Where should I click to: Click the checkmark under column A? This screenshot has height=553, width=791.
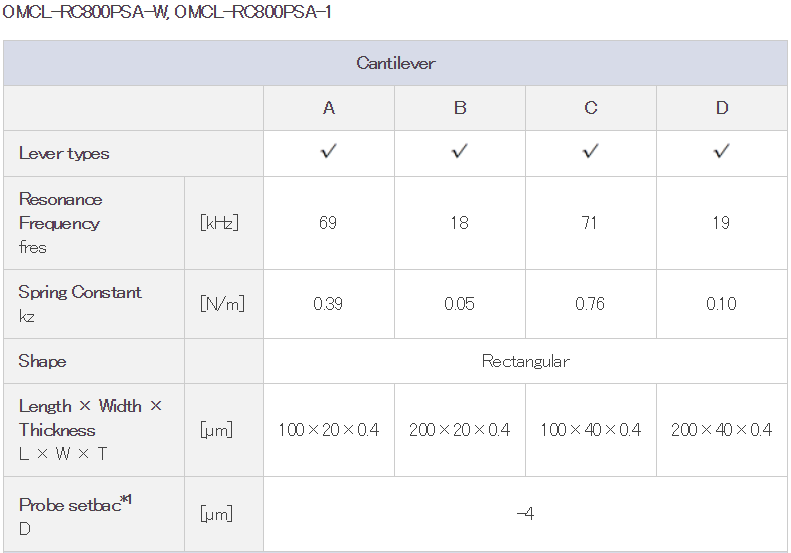328,151
